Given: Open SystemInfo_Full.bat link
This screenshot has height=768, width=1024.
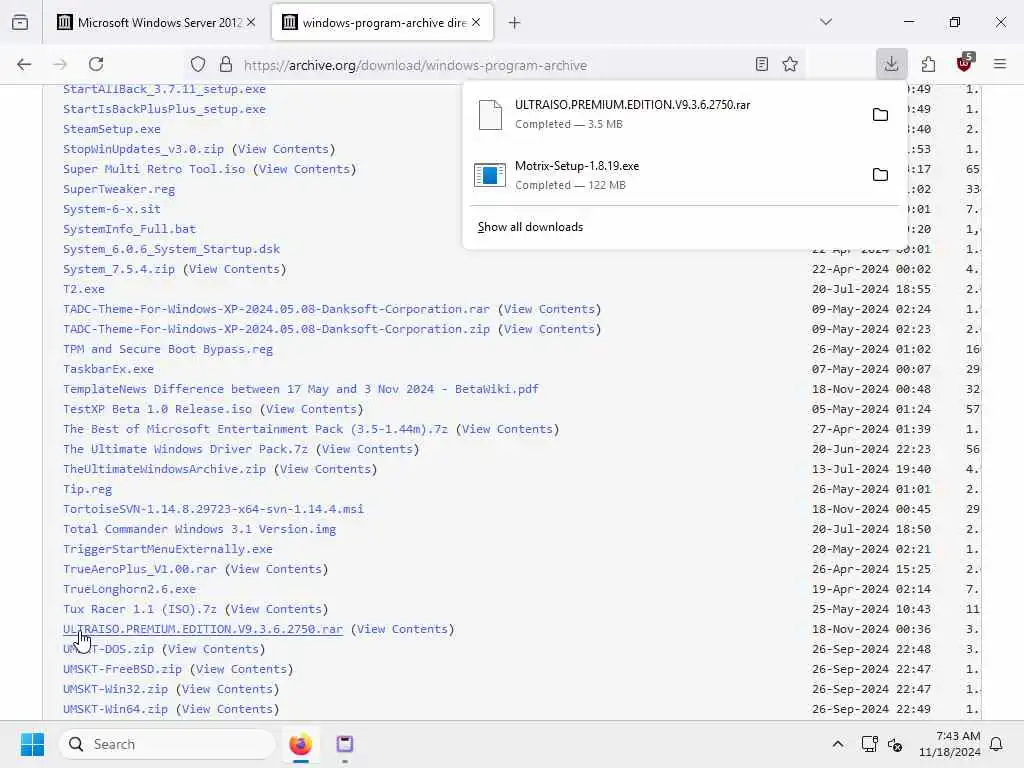Looking at the screenshot, I should (129, 229).
